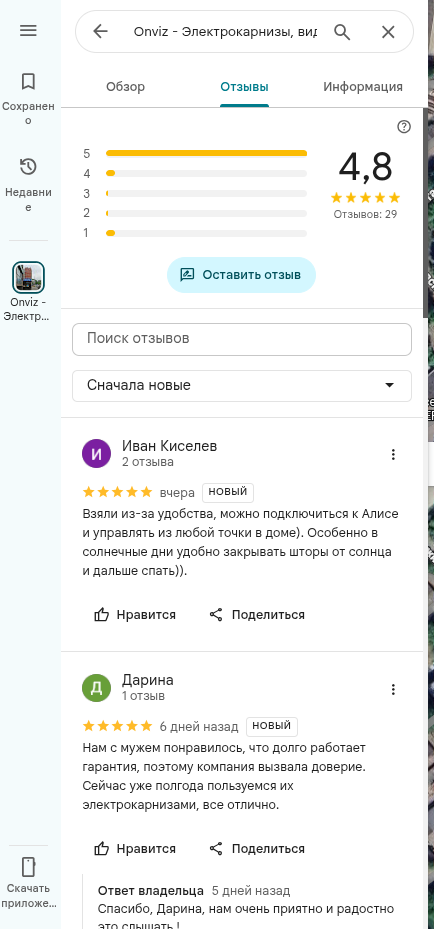Open more options for Дарина review
Image resolution: width=434 pixels, height=929 pixels.
coord(393,689)
